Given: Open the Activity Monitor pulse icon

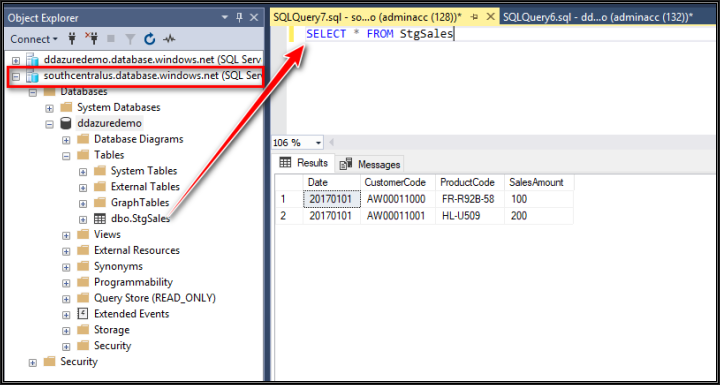Looking at the screenshot, I should [169, 40].
